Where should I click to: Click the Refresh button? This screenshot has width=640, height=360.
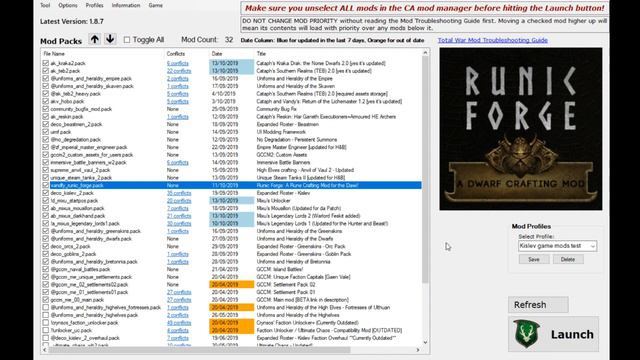pyautogui.click(x=538, y=305)
